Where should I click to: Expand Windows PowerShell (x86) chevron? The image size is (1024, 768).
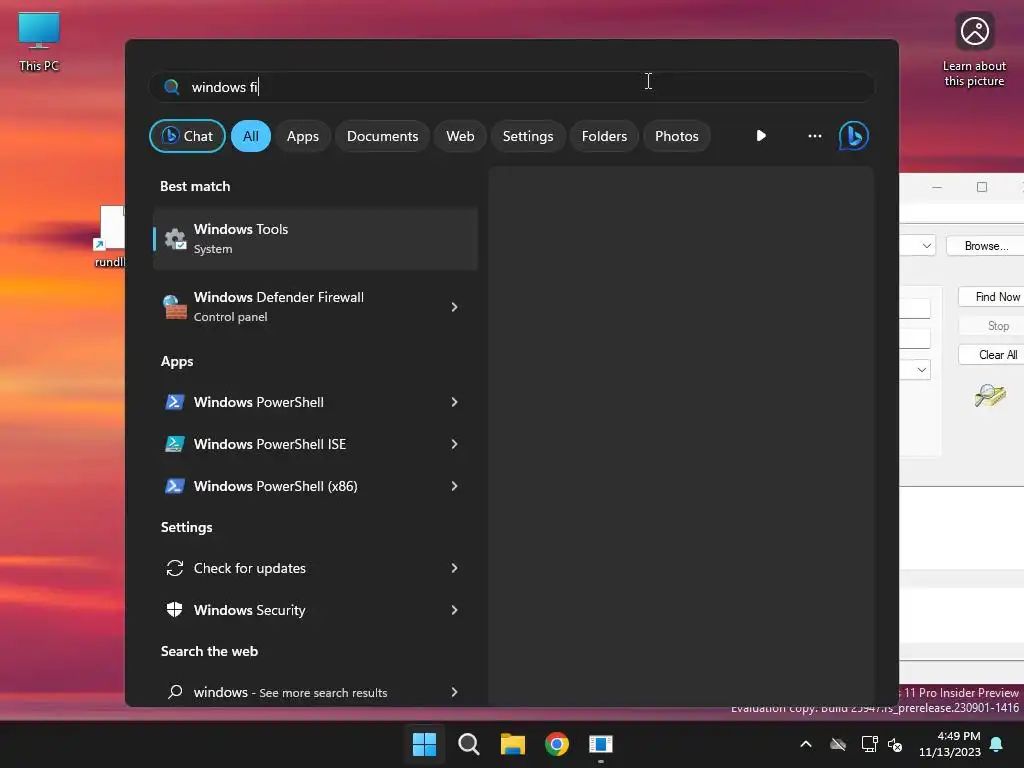455,486
